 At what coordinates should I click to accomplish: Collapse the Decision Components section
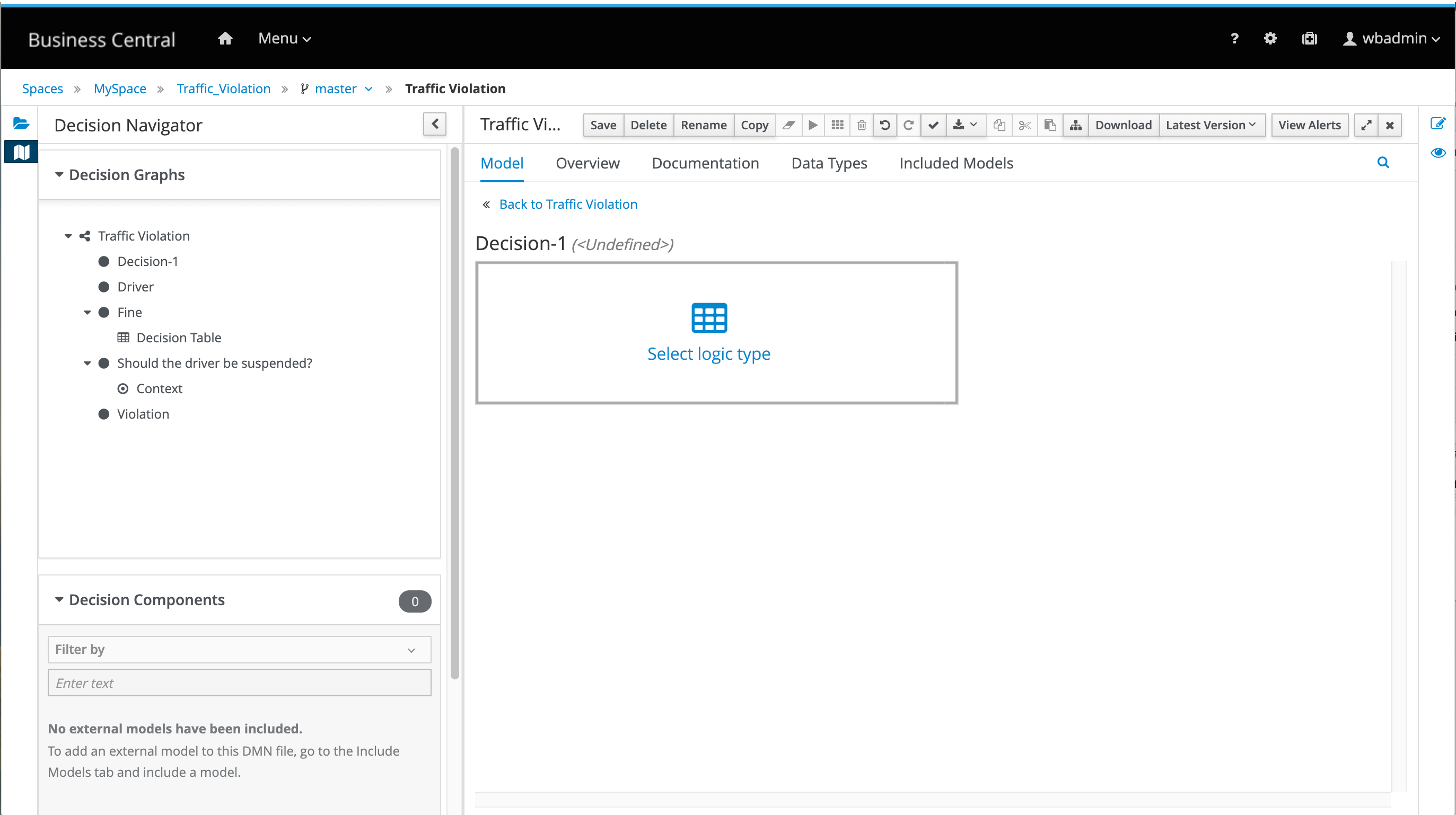pos(59,600)
